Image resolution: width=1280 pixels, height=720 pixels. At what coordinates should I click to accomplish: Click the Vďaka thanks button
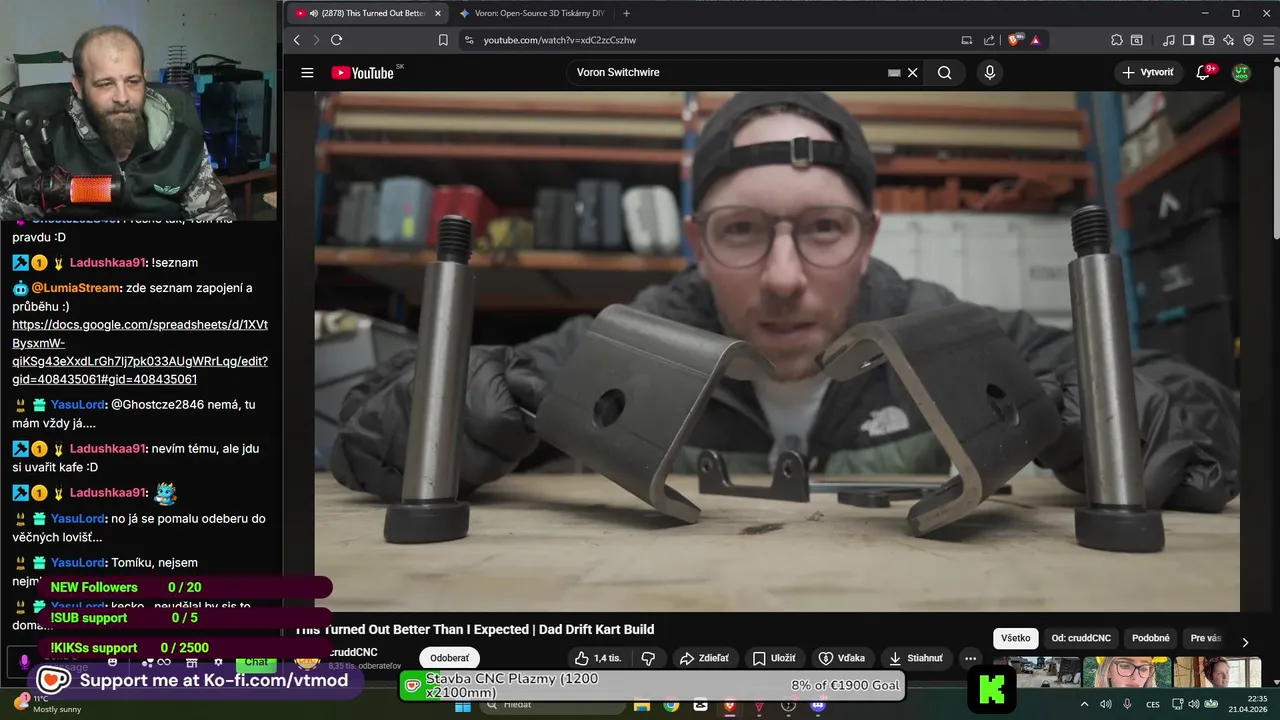tap(842, 658)
